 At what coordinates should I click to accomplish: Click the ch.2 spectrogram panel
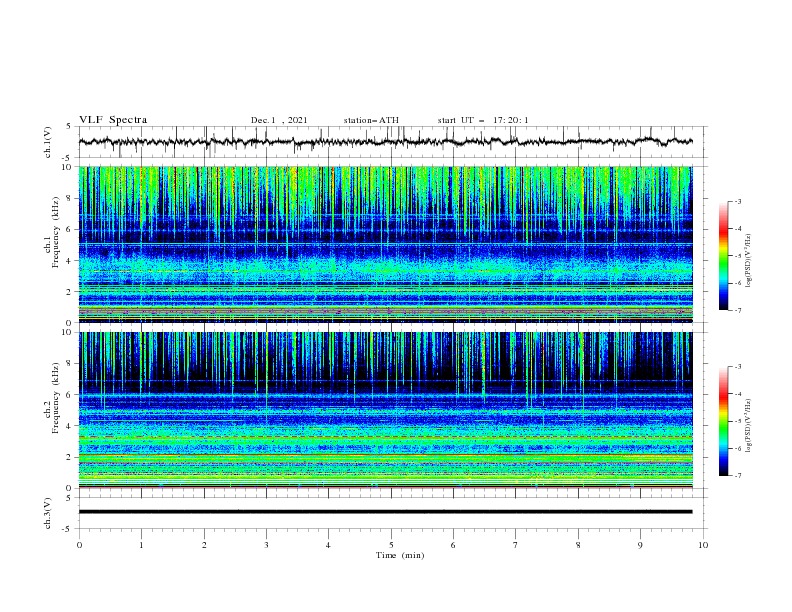click(385, 410)
